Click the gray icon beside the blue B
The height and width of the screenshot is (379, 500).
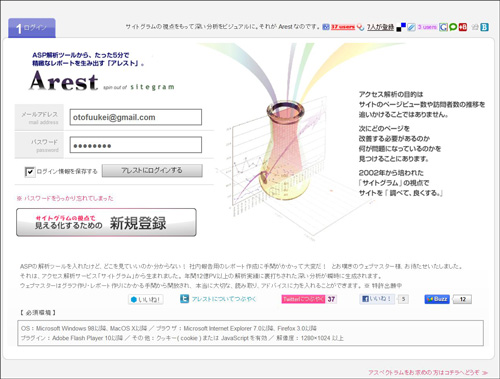click(x=475, y=27)
